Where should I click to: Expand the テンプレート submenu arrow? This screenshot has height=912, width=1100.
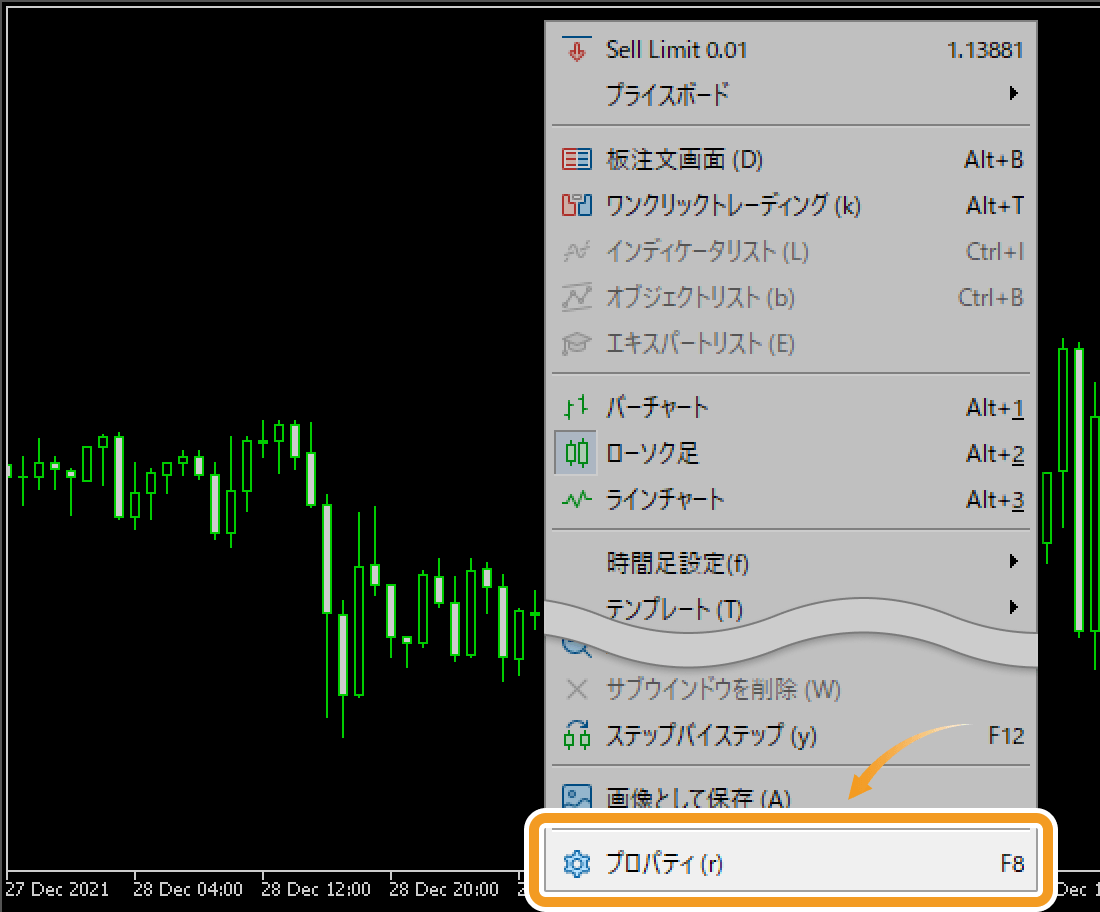point(1013,607)
